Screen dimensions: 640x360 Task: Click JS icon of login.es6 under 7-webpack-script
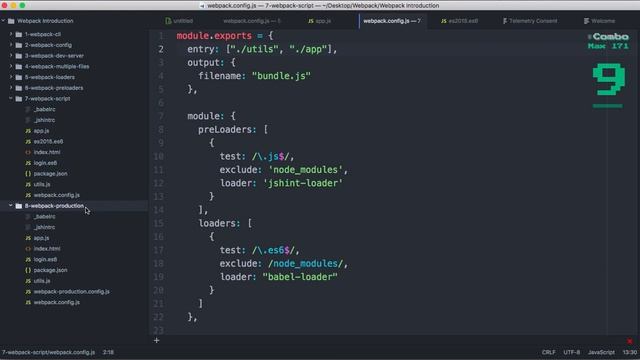pos(28,163)
